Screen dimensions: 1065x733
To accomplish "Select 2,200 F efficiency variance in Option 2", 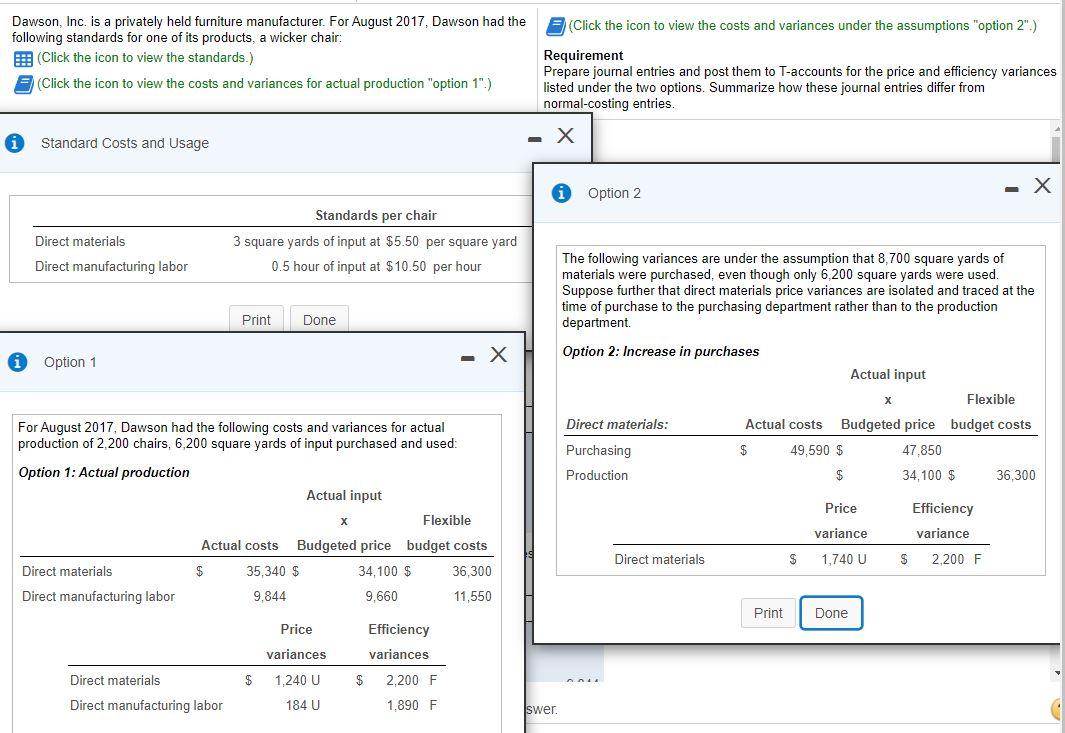I will (x=956, y=560).
